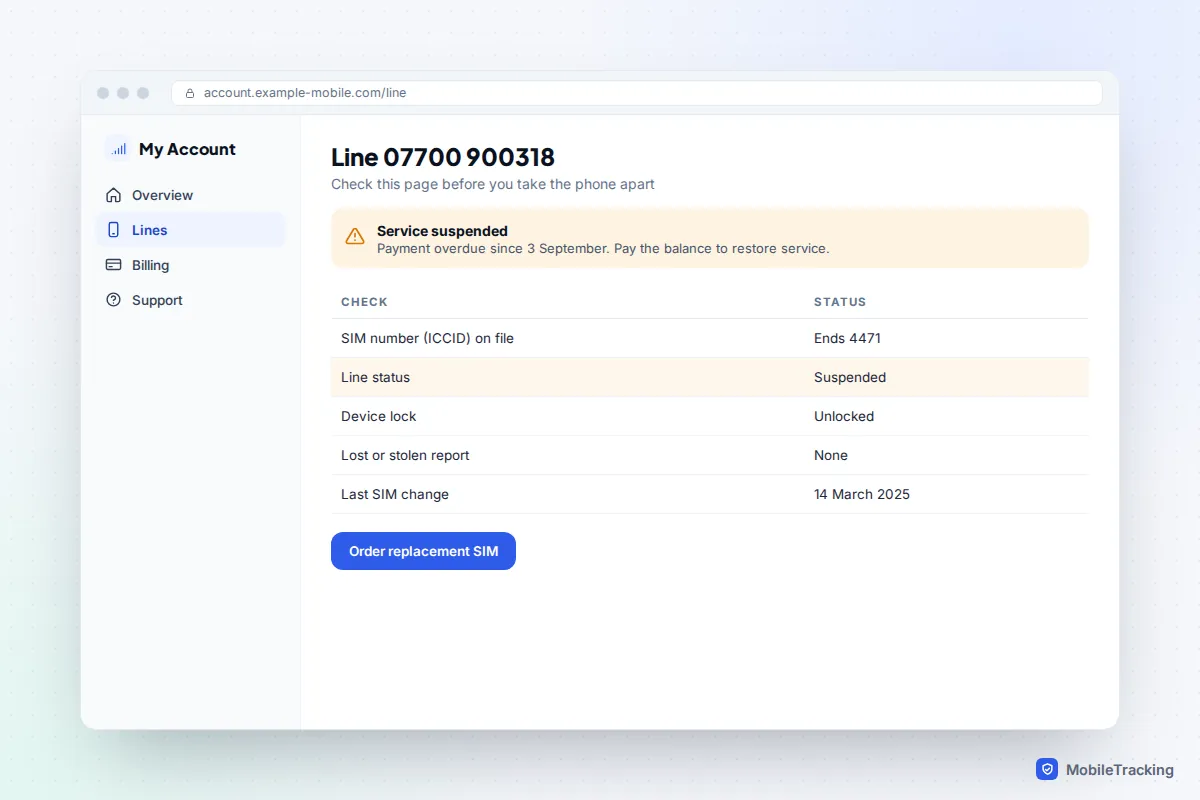Click the Unlocked status value
The height and width of the screenshot is (800, 1200).
844,416
